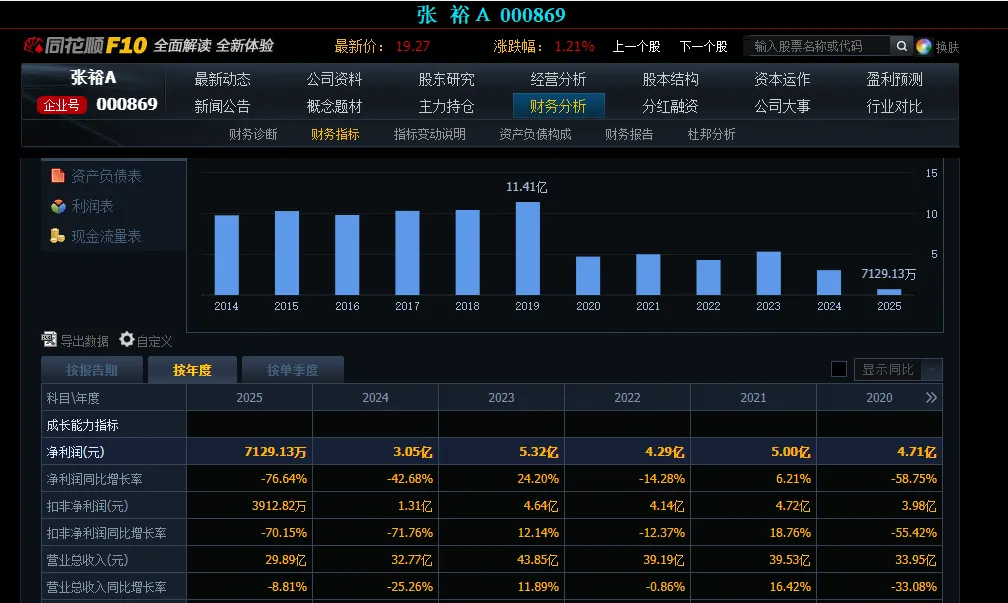The height and width of the screenshot is (603, 1008).
Task: Open 资本运作 menu item
Action: coord(782,80)
